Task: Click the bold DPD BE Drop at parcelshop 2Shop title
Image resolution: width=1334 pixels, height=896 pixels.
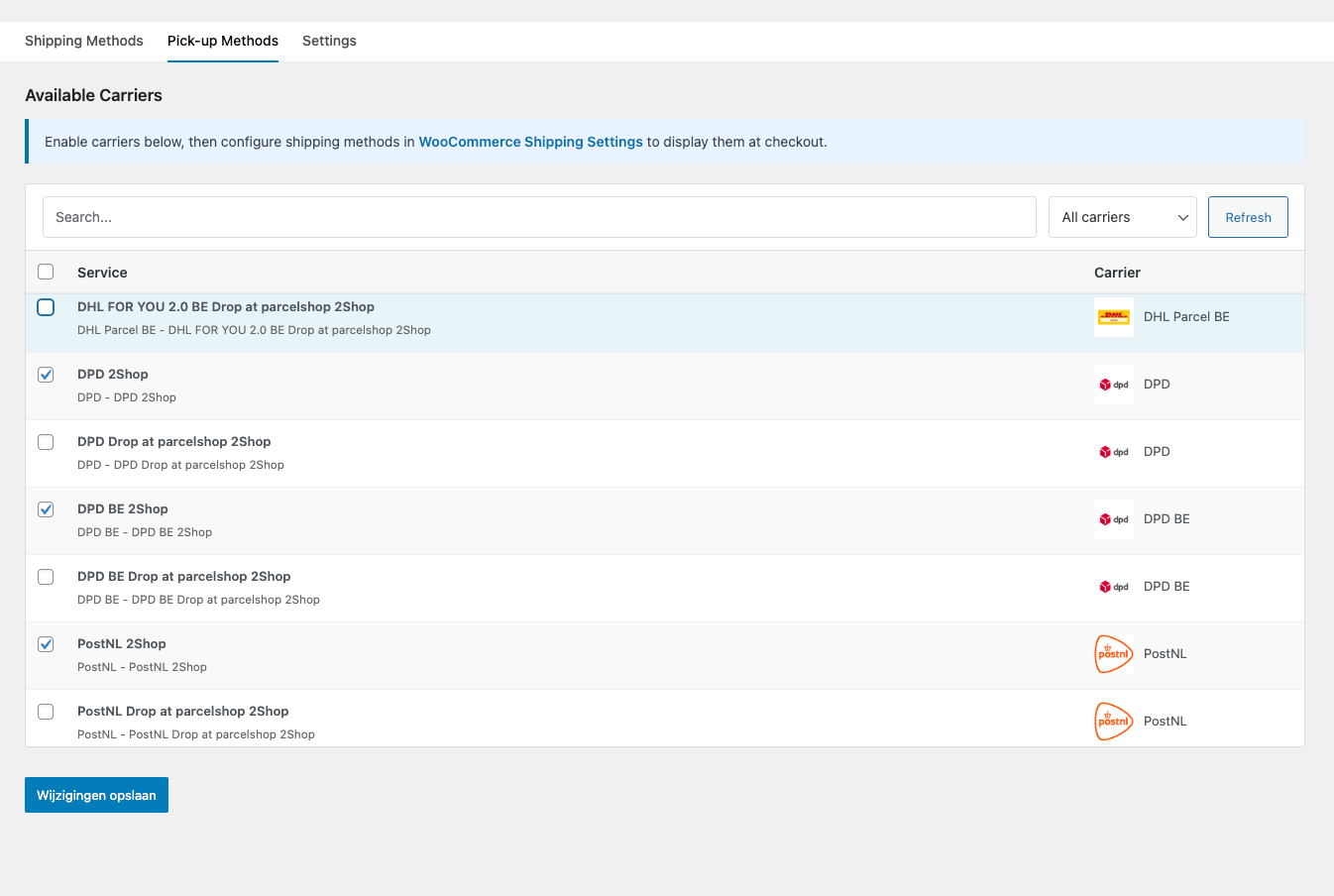Action: click(184, 577)
